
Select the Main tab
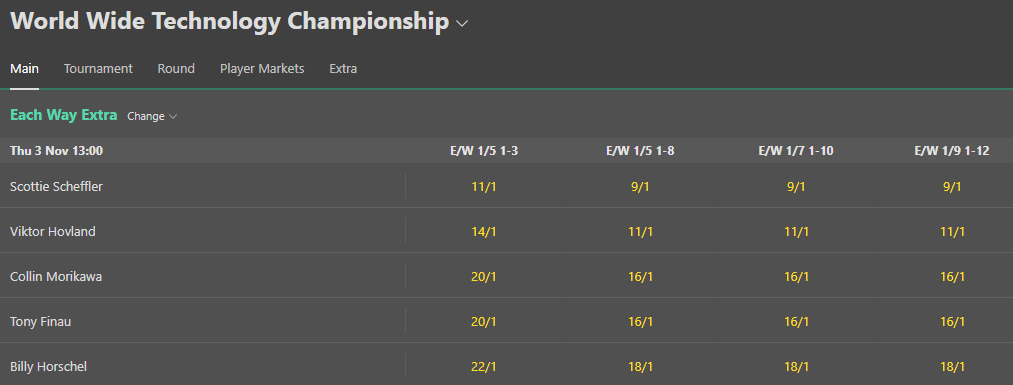(x=25, y=68)
